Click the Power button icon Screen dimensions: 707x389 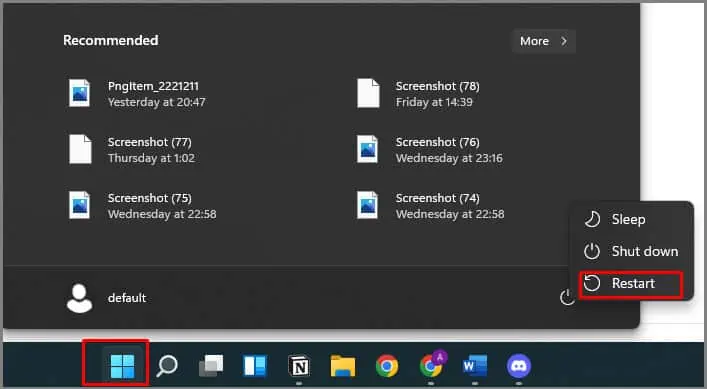[x=567, y=297]
